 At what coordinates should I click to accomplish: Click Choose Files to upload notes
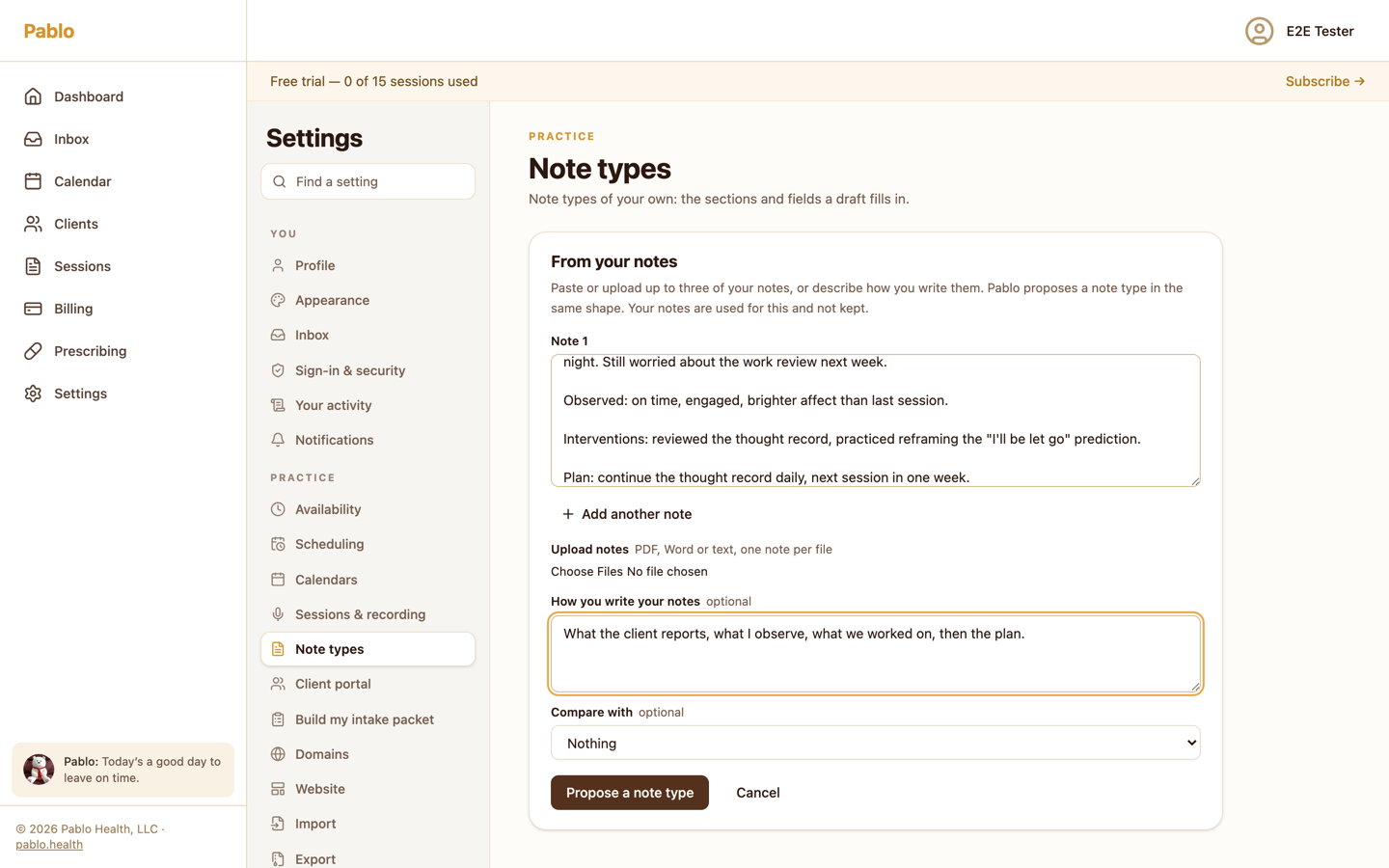(586, 572)
